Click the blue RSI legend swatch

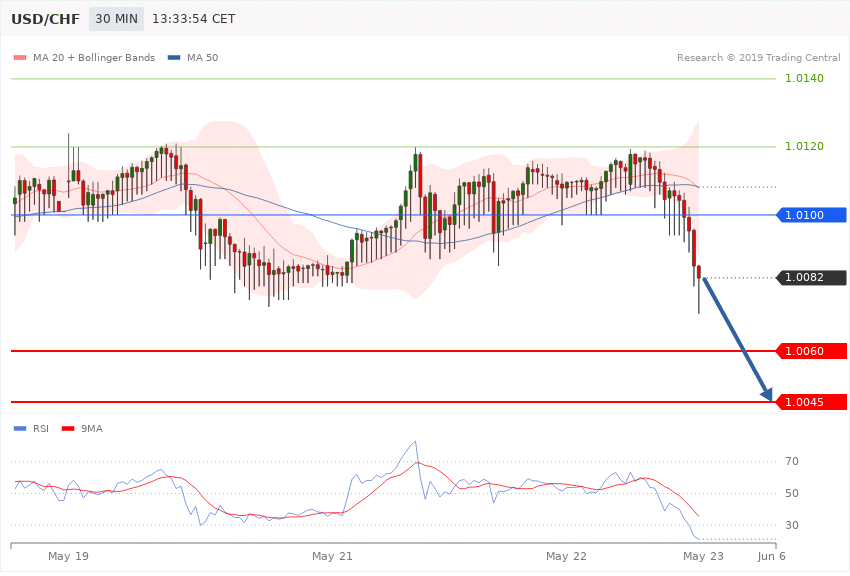[20, 429]
